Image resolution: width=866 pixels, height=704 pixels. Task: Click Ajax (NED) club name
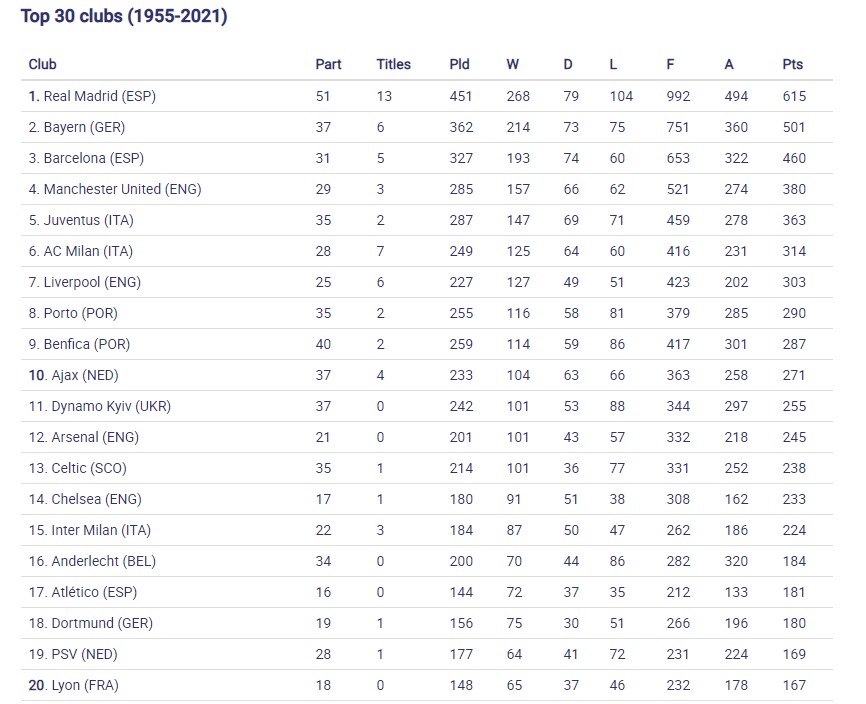pos(81,375)
